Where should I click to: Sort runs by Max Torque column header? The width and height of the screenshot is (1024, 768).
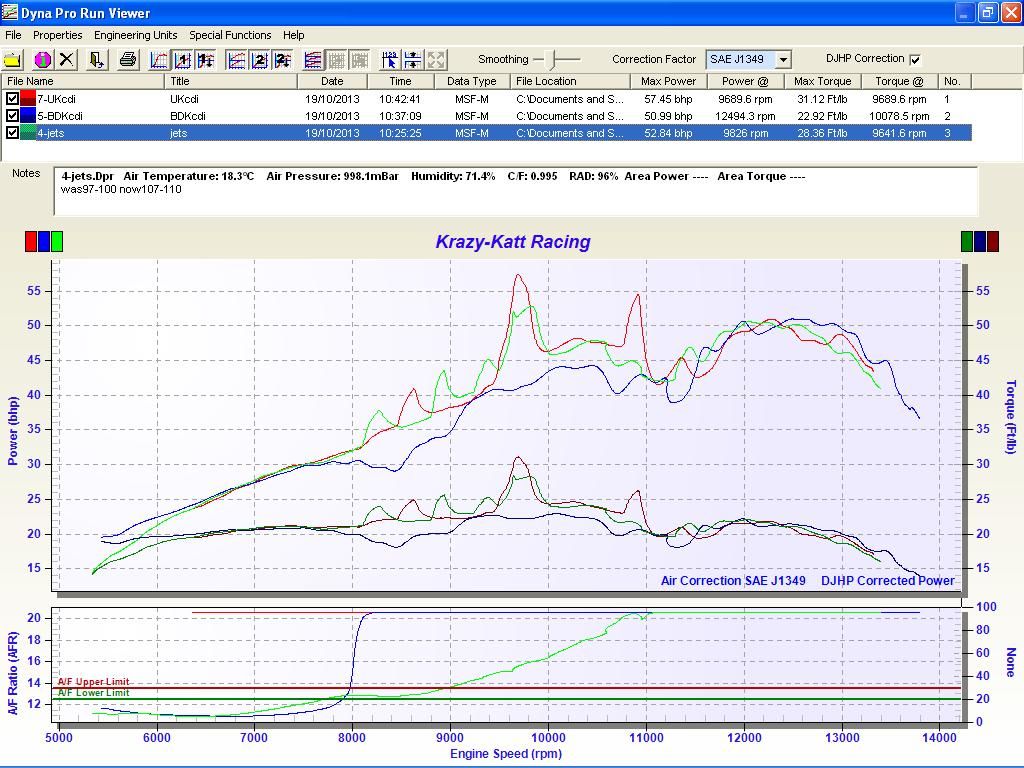point(822,81)
